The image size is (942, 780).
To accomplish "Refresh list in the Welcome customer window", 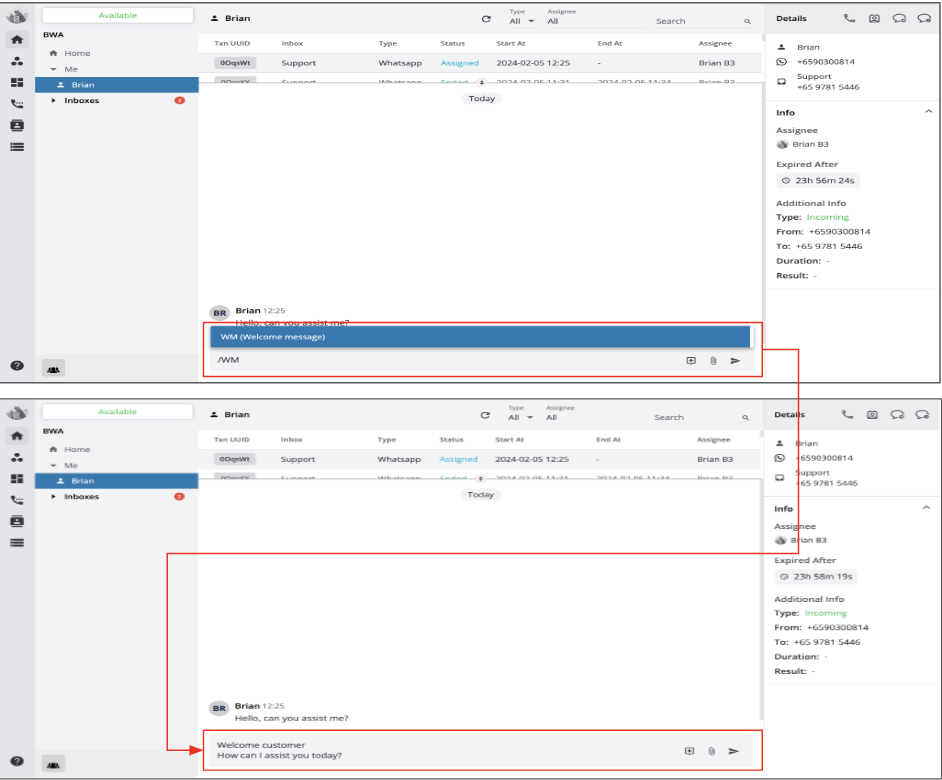I will point(485,415).
